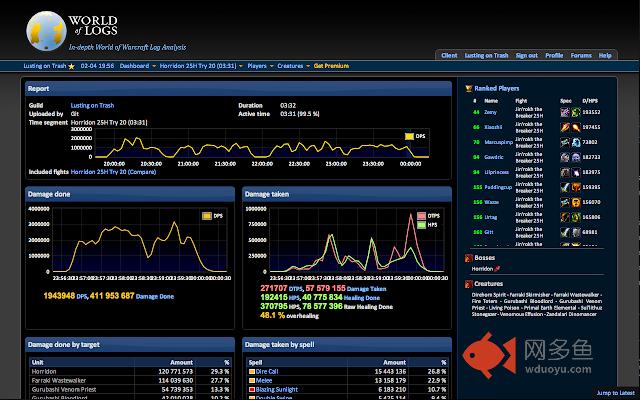
Task: Click the yellow DPS legend swatch in Report chart
Action: click(x=409, y=137)
